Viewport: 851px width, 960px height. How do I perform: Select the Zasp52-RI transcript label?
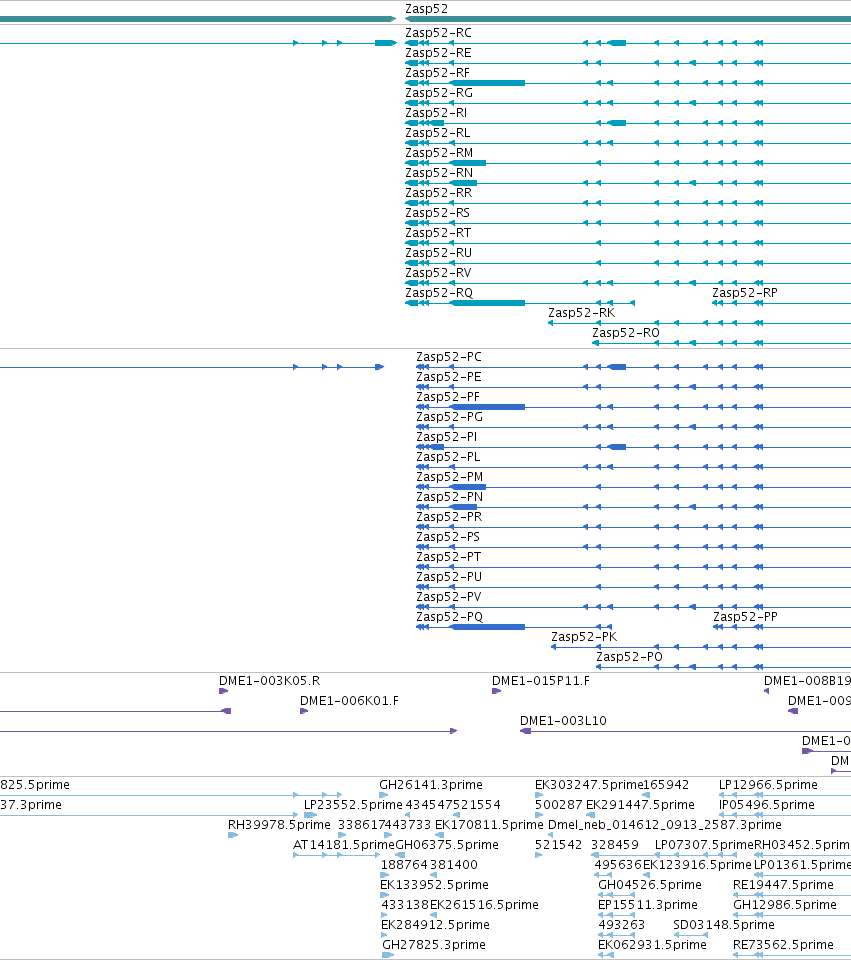click(436, 113)
